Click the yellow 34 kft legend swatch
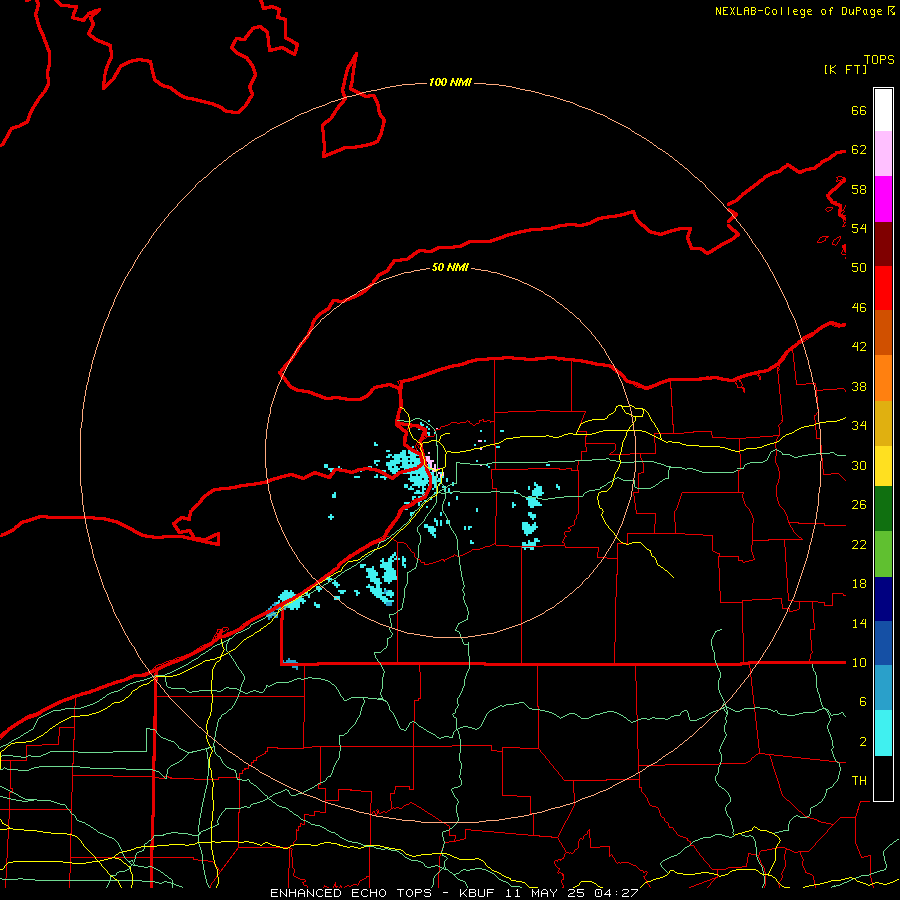This screenshot has height=900, width=900. tap(883, 465)
